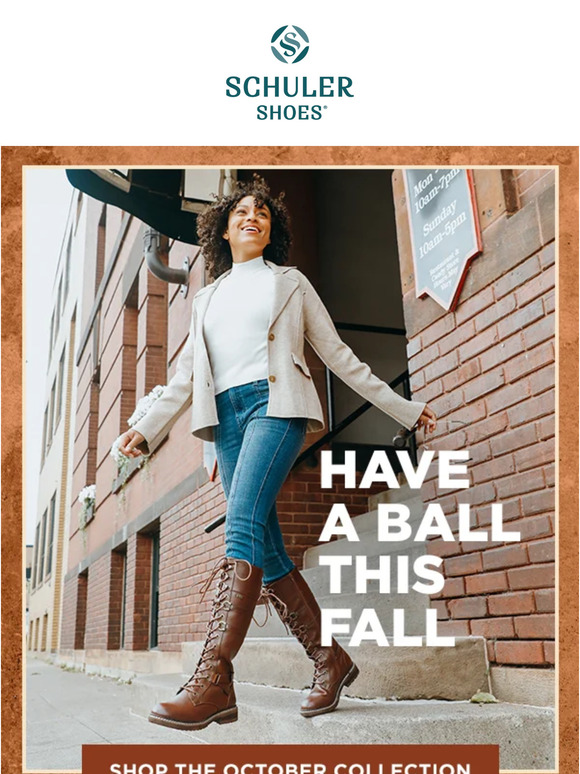The height and width of the screenshot is (774, 580).
Task: Click the word HAVE in the headline
Action: coord(395,469)
